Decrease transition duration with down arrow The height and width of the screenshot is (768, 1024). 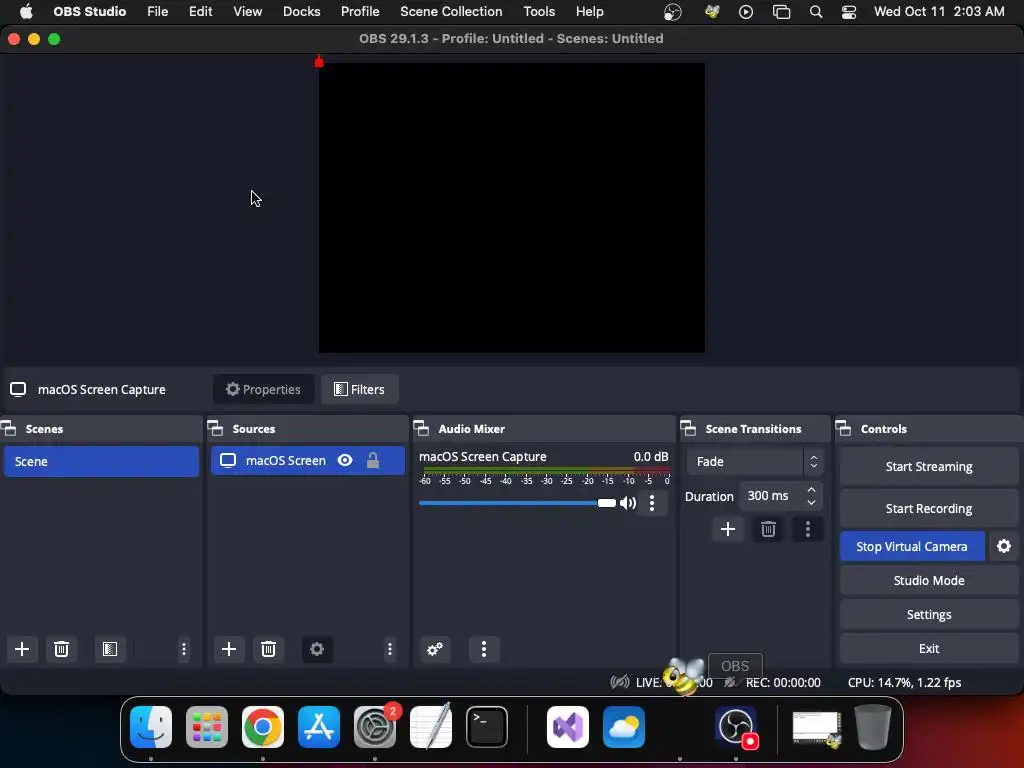[x=811, y=502]
